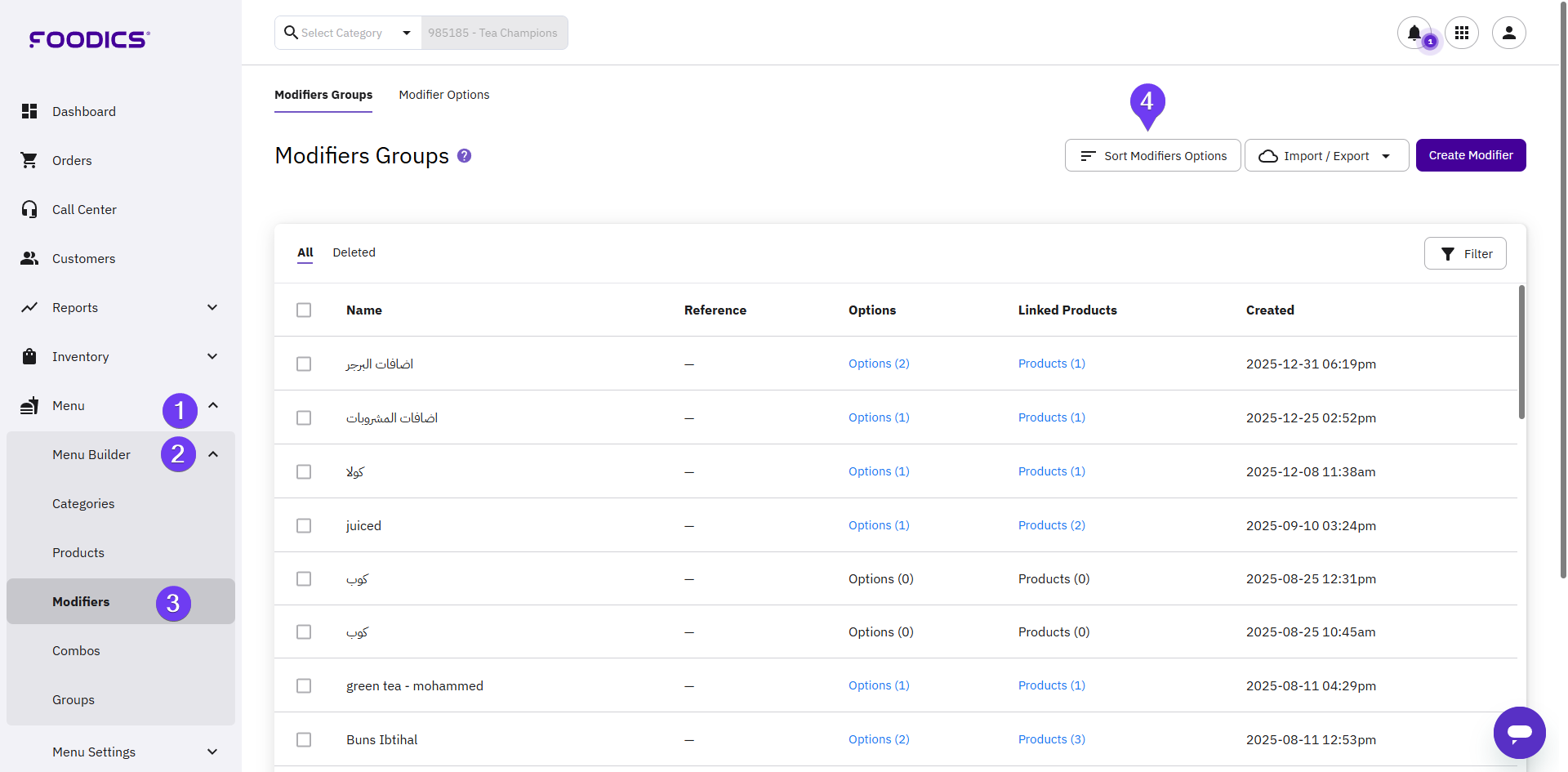This screenshot has height=772, width=1568.
Task: Open the notifications bell icon
Action: tap(1414, 33)
